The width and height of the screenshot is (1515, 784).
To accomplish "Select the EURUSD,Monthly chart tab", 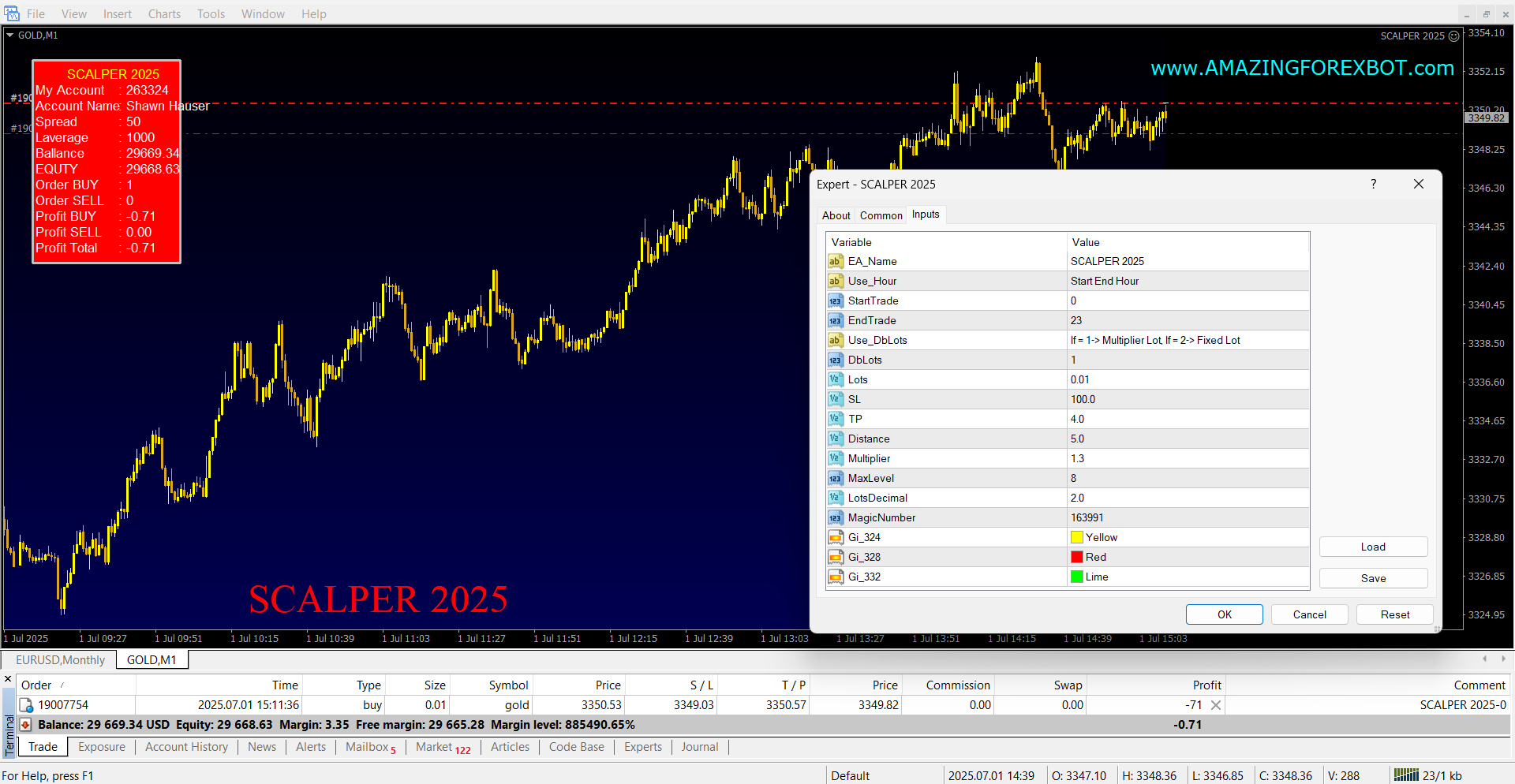I will pyautogui.click(x=60, y=660).
